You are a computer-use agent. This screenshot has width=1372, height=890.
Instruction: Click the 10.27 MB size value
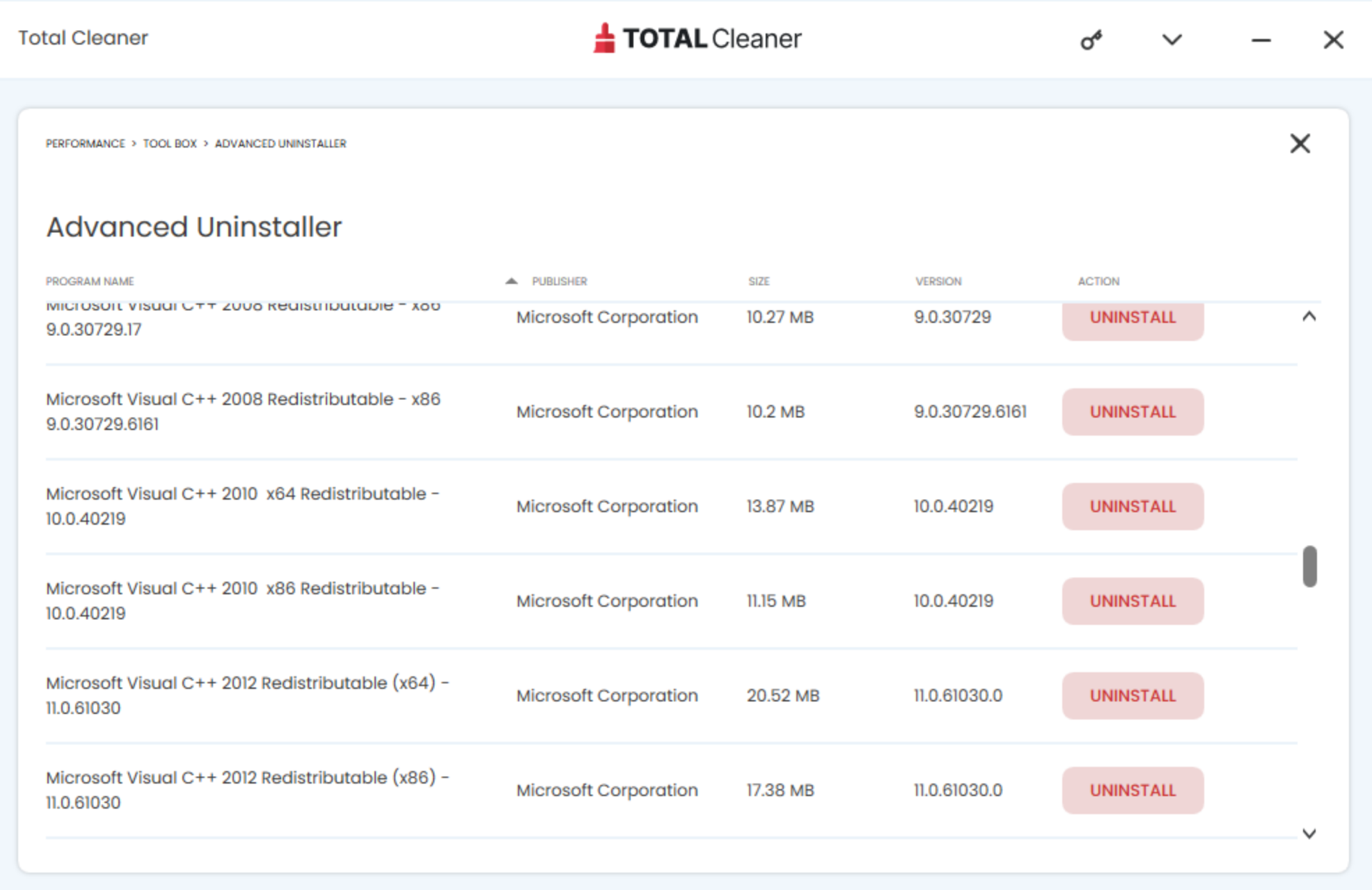pyautogui.click(x=780, y=317)
